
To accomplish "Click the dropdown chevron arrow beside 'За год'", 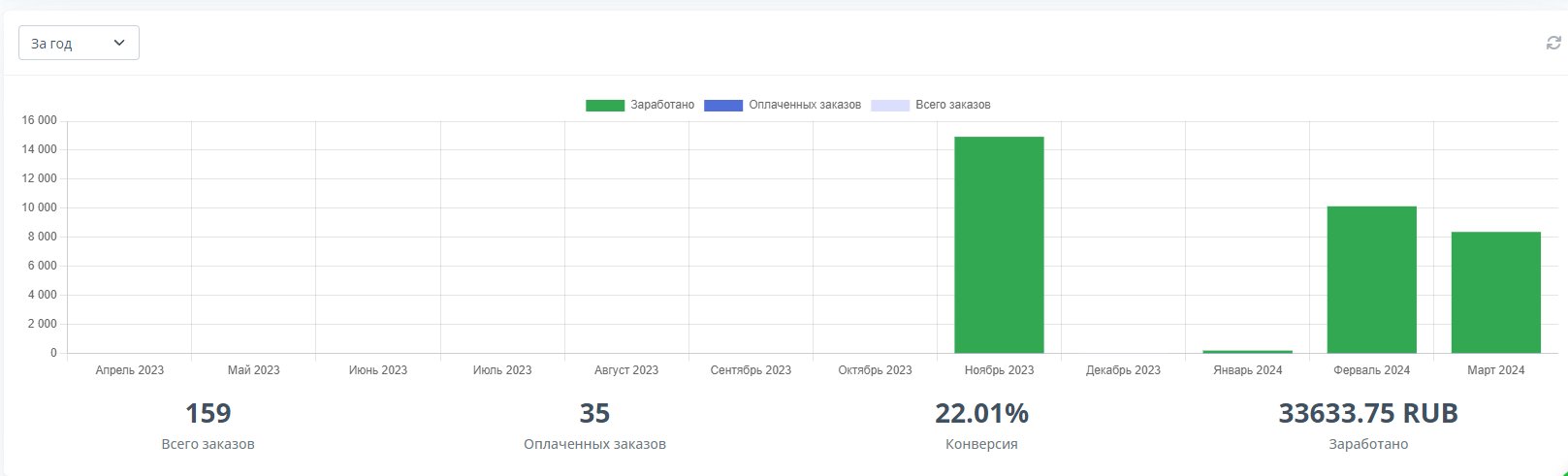I will pyautogui.click(x=119, y=43).
